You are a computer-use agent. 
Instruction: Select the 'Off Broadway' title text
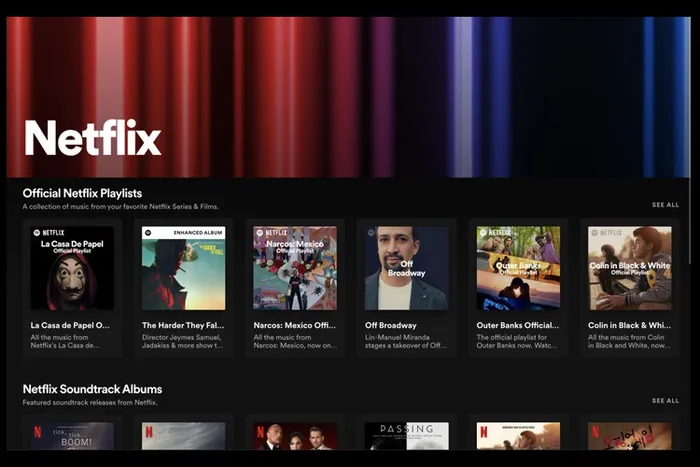point(391,325)
